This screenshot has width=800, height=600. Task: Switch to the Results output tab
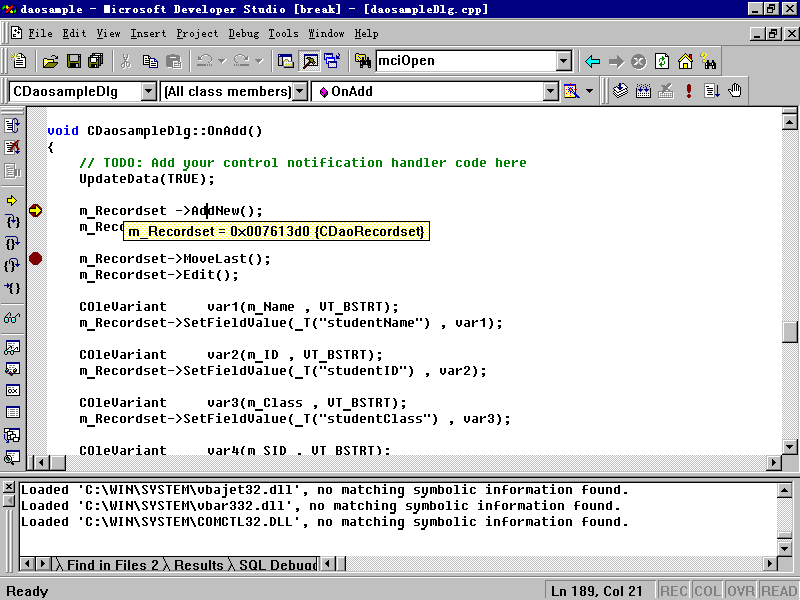pos(198,565)
